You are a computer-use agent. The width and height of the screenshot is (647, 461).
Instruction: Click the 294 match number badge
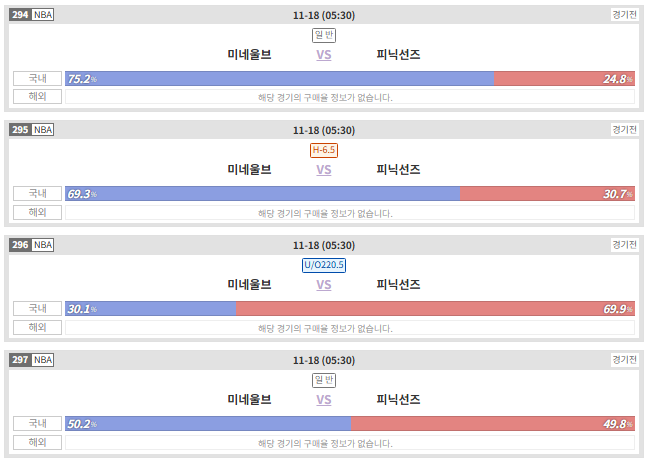tap(20, 15)
